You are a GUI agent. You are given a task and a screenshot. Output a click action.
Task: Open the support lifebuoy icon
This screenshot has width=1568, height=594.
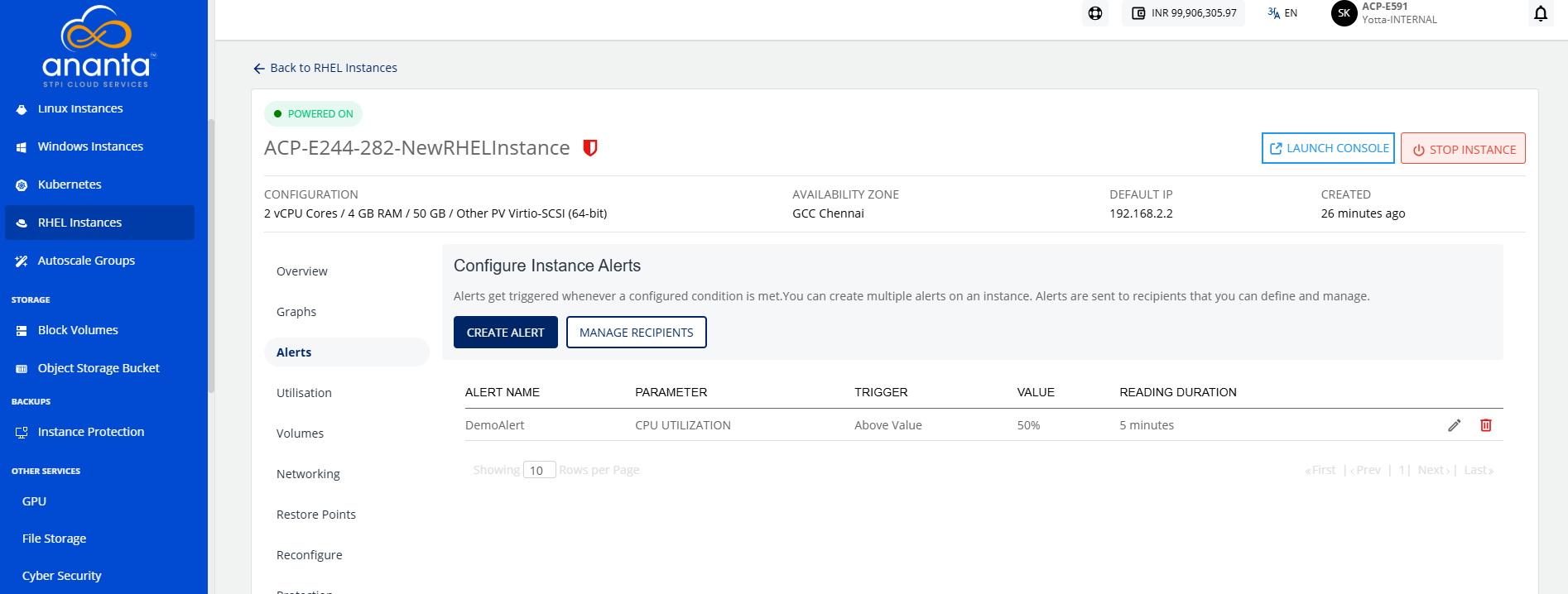[1095, 13]
